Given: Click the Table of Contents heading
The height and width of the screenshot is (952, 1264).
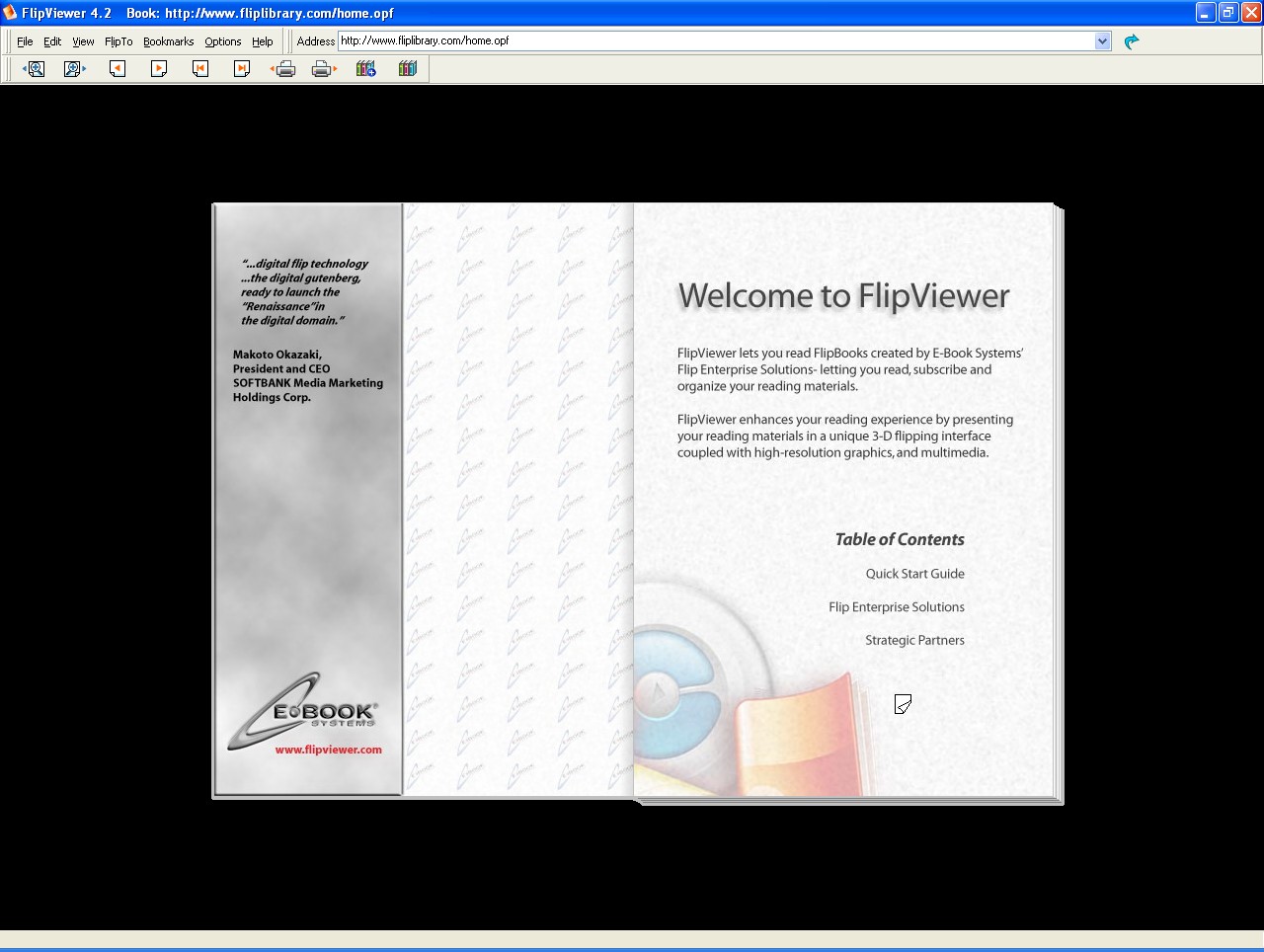Looking at the screenshot, I should (900, 539).
